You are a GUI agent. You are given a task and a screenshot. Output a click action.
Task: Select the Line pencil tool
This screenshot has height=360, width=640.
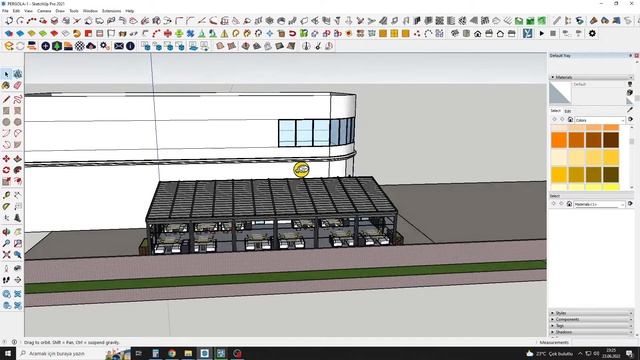click(6, 99)
